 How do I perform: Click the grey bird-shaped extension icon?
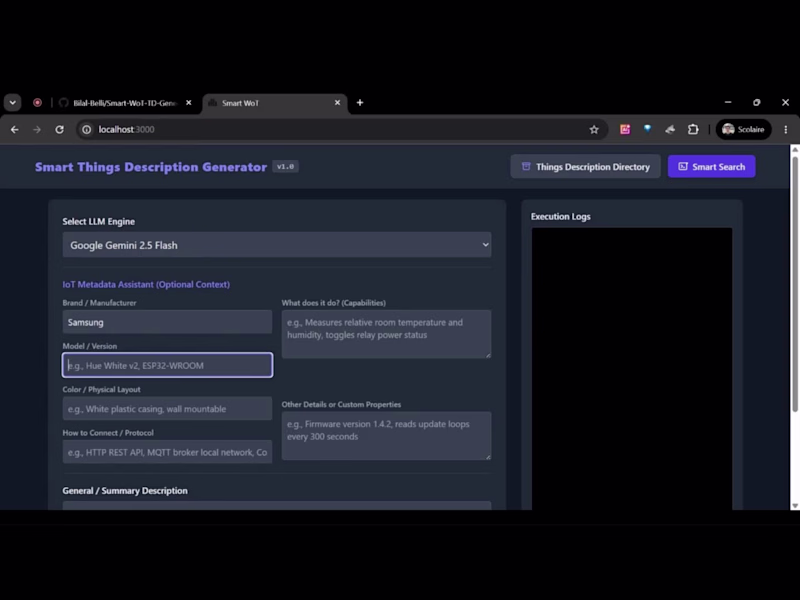(670, 129)
